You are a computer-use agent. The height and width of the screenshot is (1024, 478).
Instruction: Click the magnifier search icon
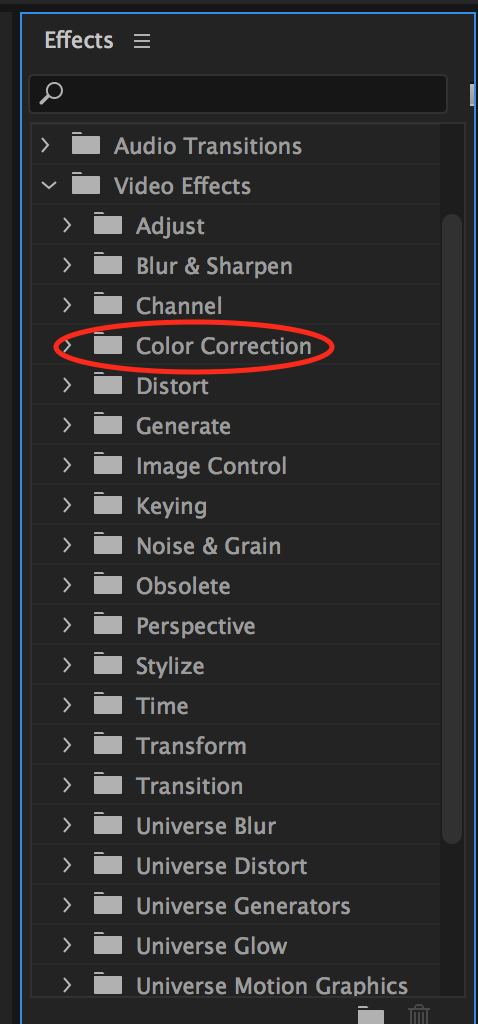51,93
